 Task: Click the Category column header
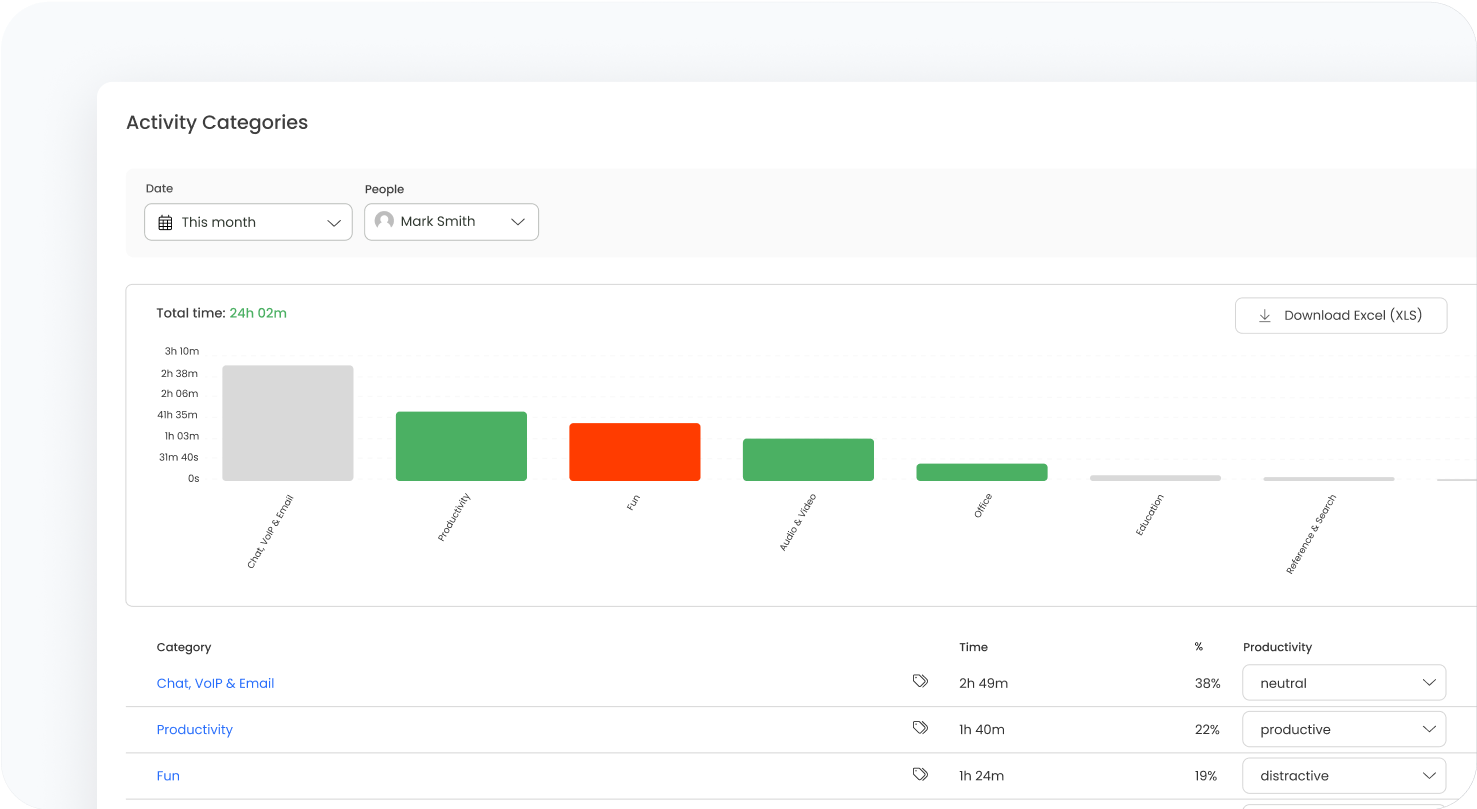point(184,647)
